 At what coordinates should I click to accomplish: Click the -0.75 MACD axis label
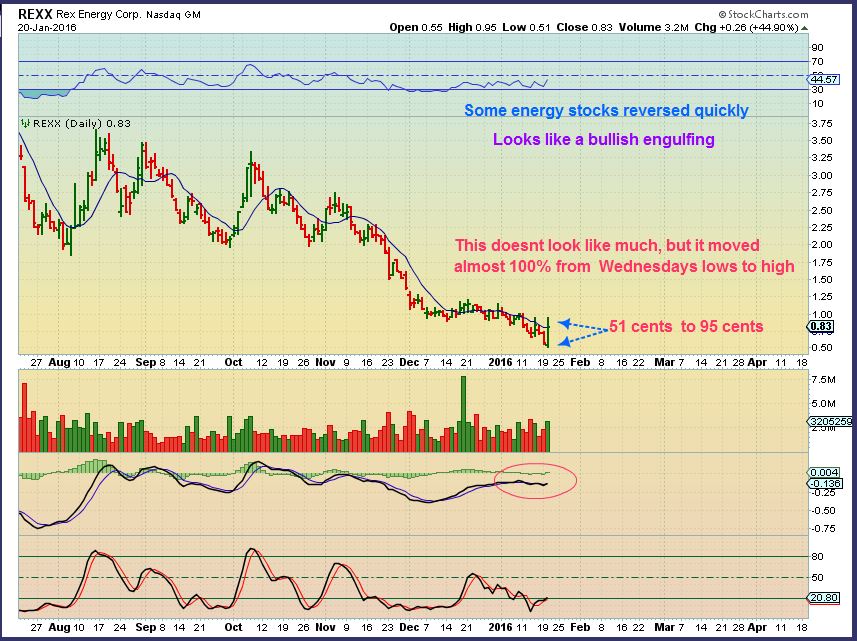tap(823, 529)
